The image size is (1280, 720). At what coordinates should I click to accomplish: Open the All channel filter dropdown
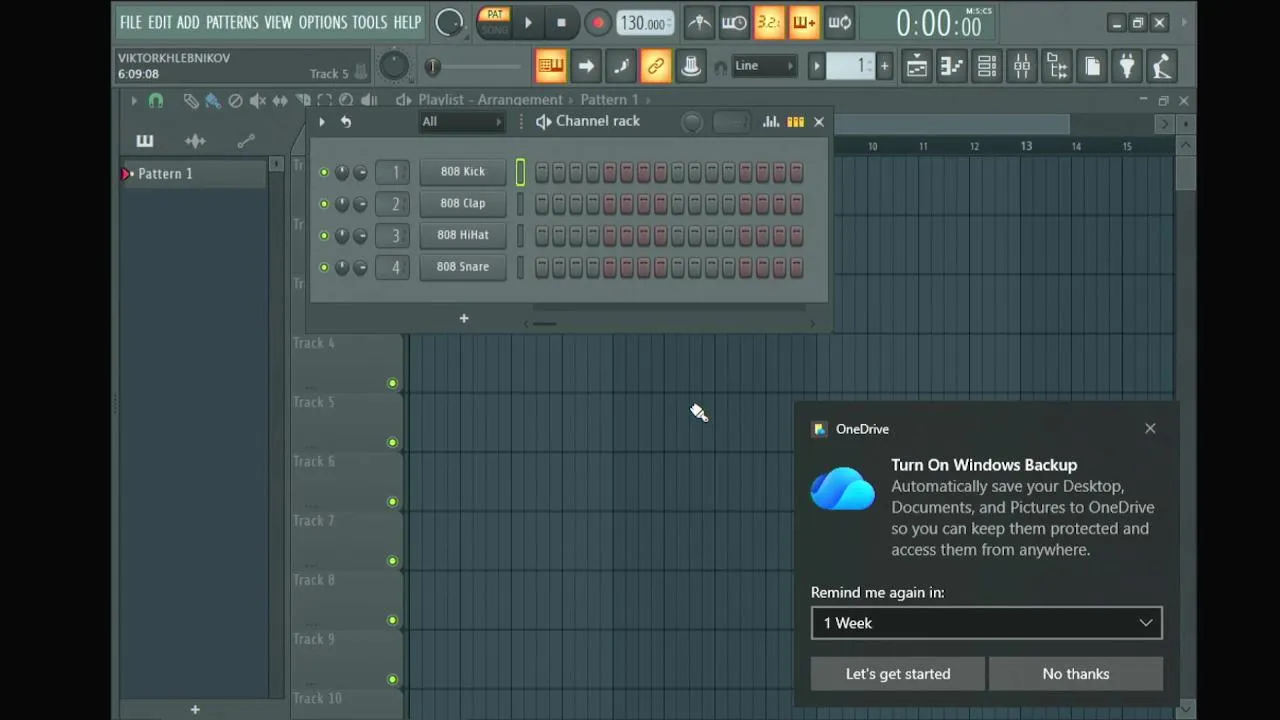tap(461, 122)
